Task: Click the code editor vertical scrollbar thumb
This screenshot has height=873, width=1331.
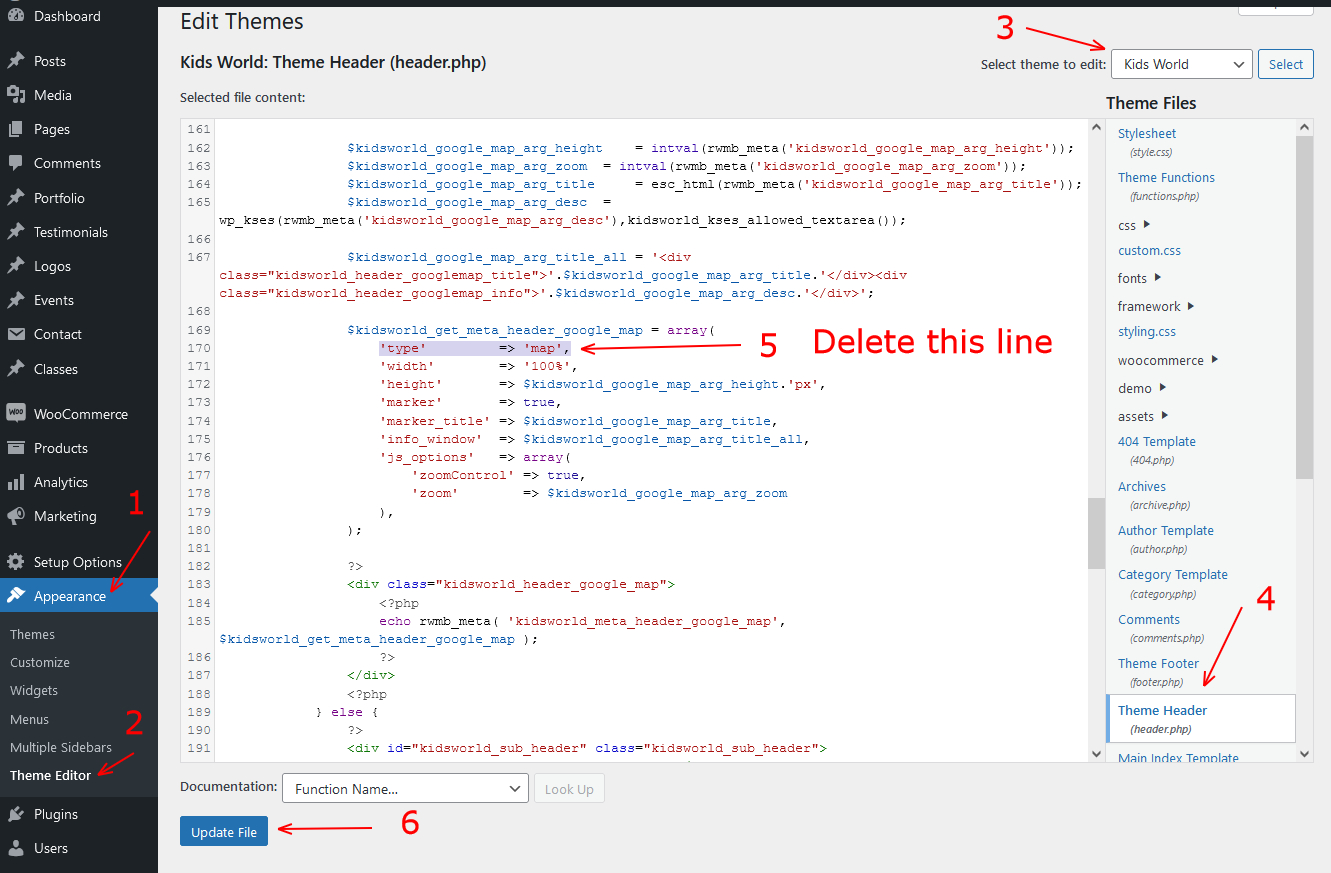Action: tap(1096, 533)
